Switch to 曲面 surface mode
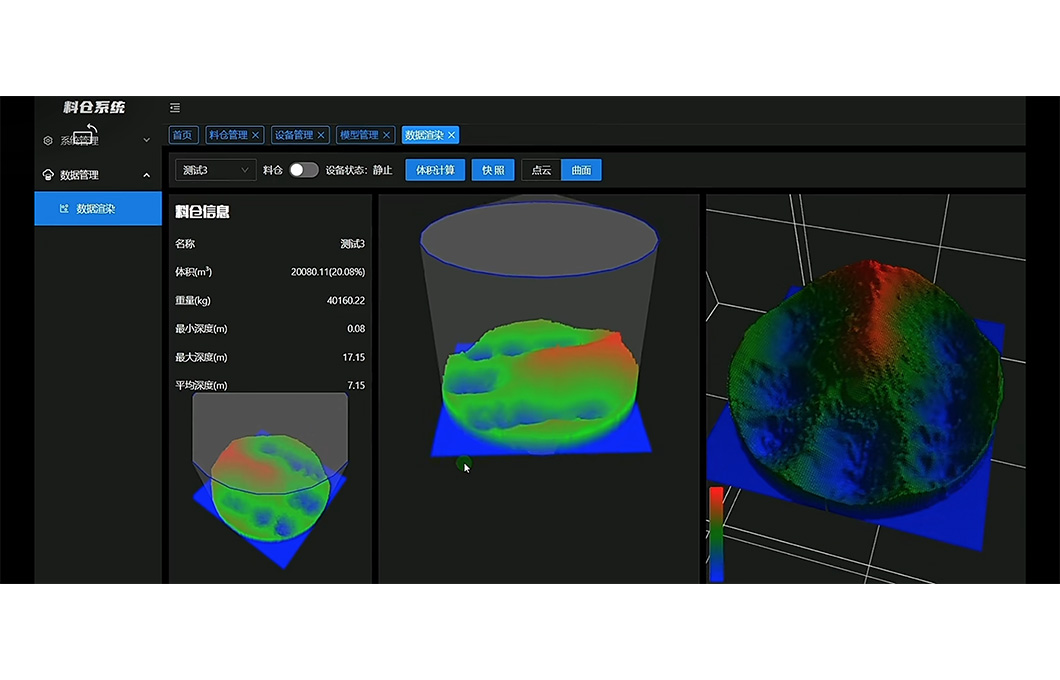 [x=581, y=170]
